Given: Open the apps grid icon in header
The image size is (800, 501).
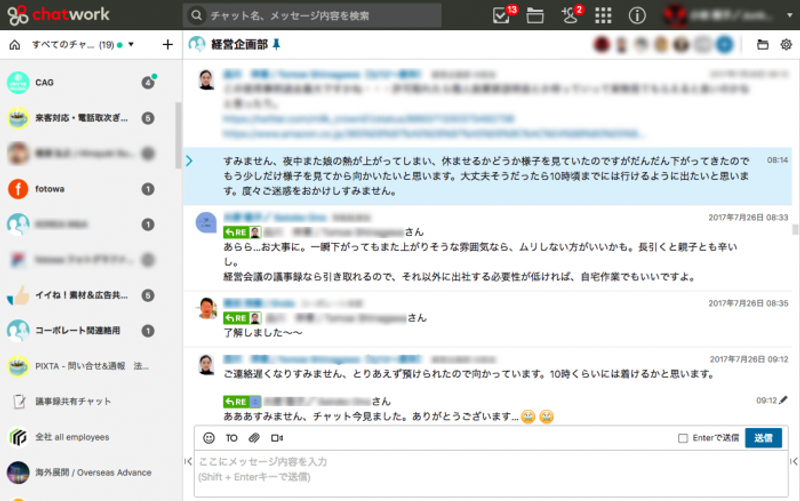Looking at the screenshot, I should point(603,15).
